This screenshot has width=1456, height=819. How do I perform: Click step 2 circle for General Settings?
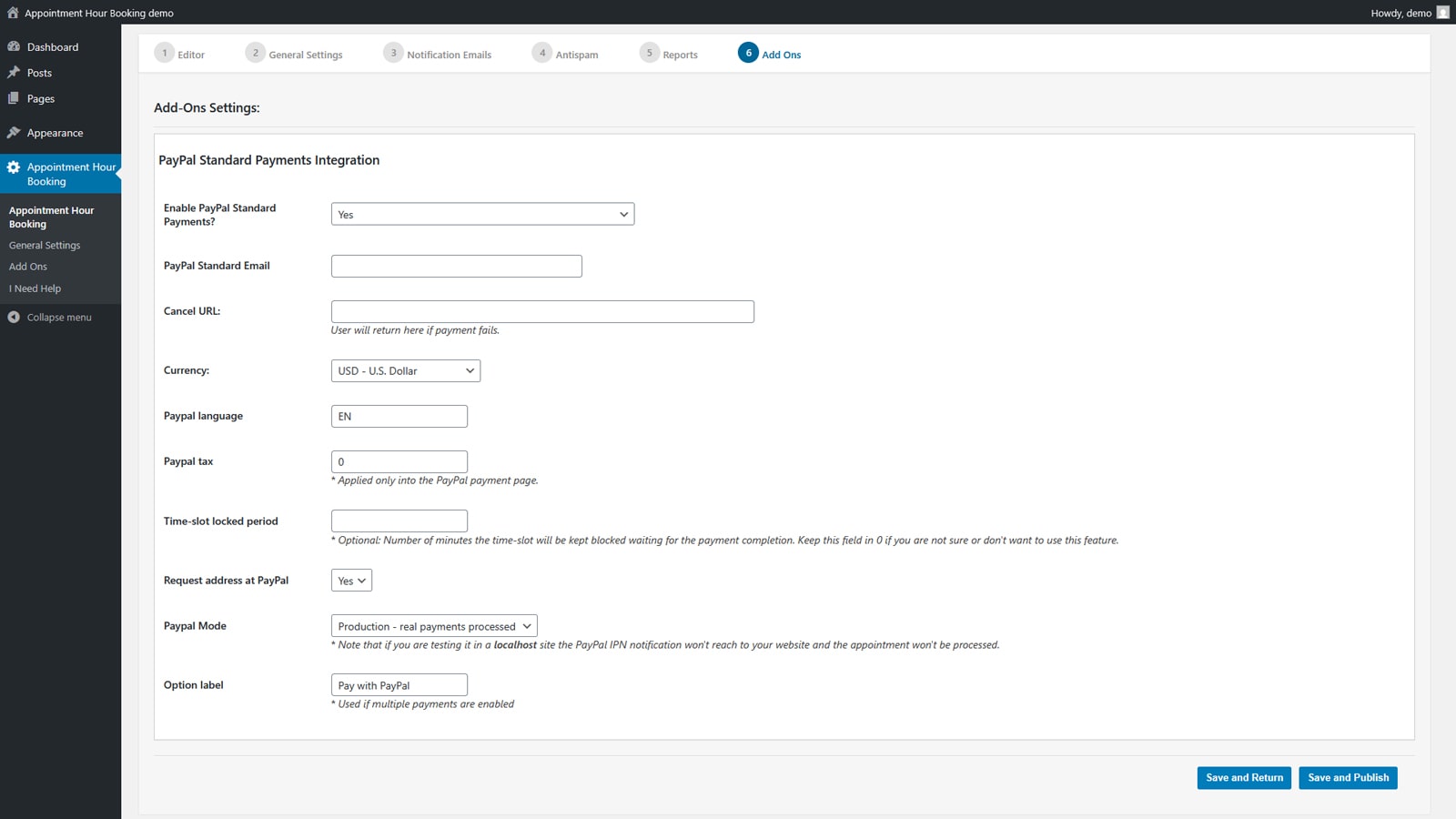coord(256,53)
